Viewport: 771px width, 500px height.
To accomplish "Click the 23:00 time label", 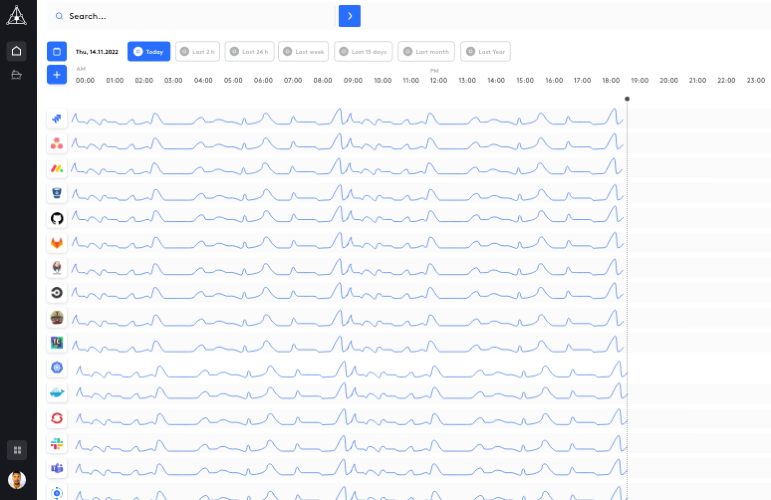I will click(756, 81).
